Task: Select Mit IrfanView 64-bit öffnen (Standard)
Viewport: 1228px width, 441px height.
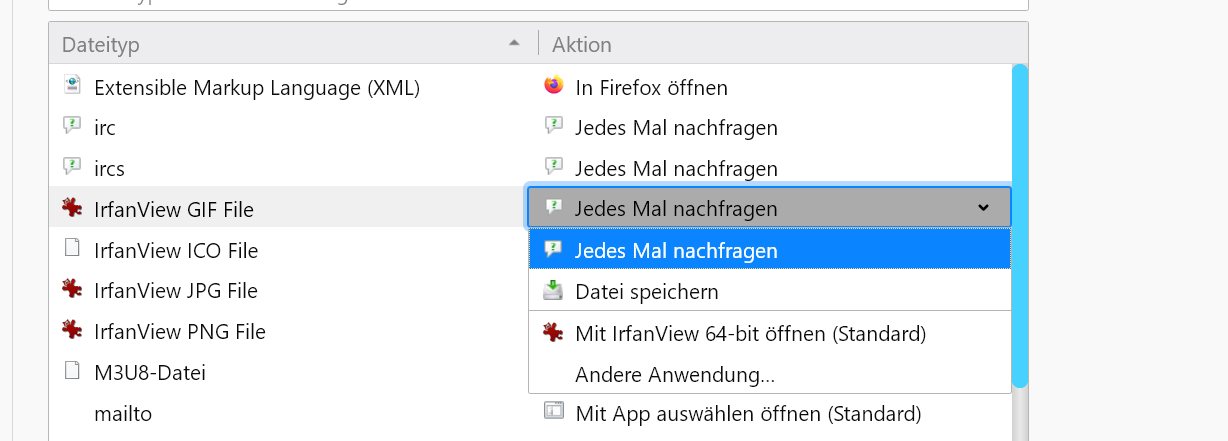Action: point(750,333)
